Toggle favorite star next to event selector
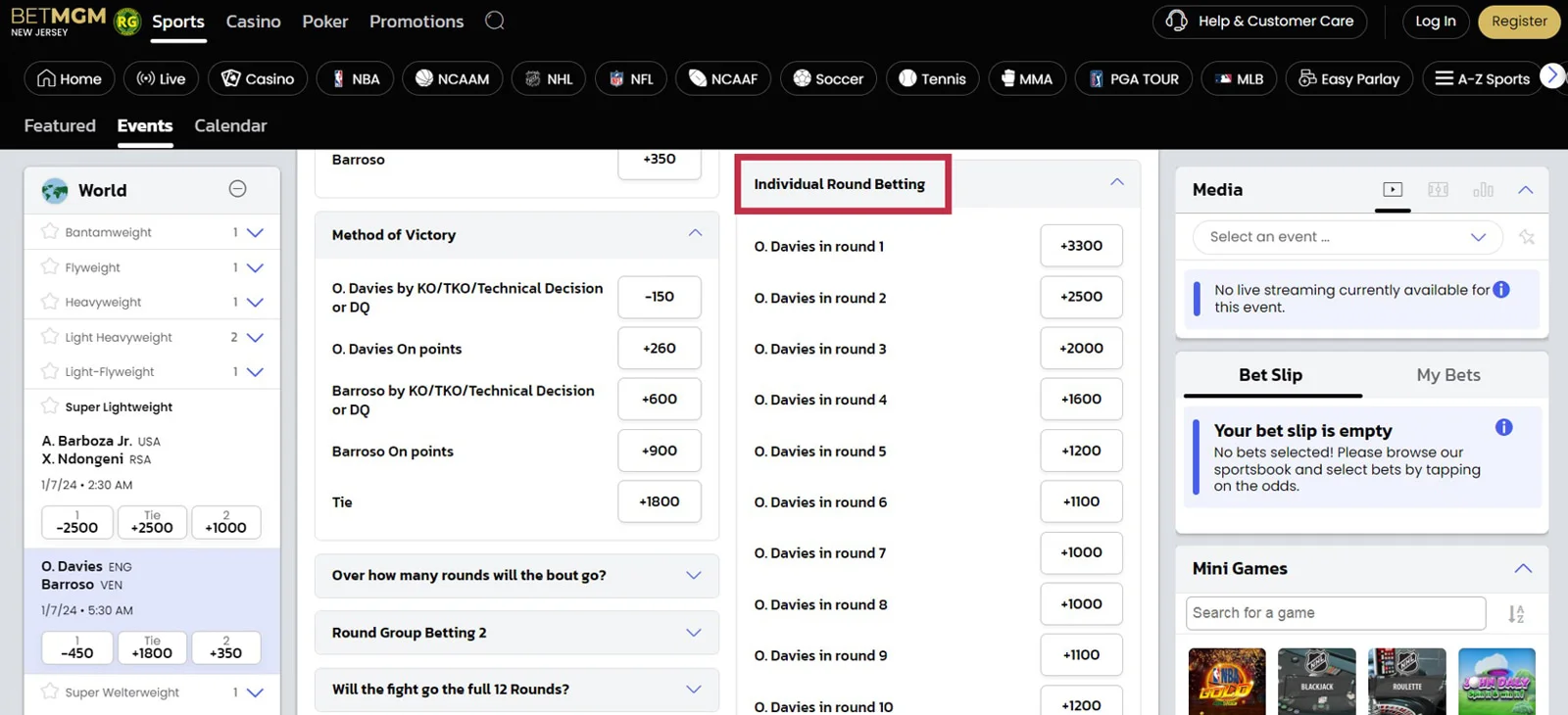Screen dimensions: 1568x715 [1526, 237]
